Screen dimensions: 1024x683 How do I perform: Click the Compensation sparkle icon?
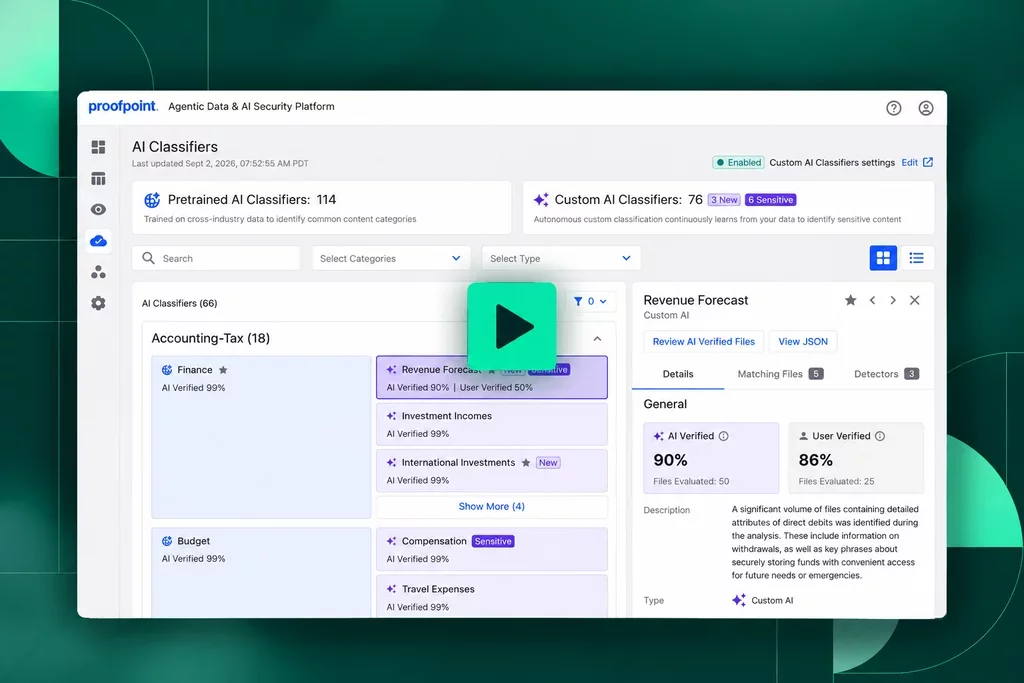pos(391,541)
